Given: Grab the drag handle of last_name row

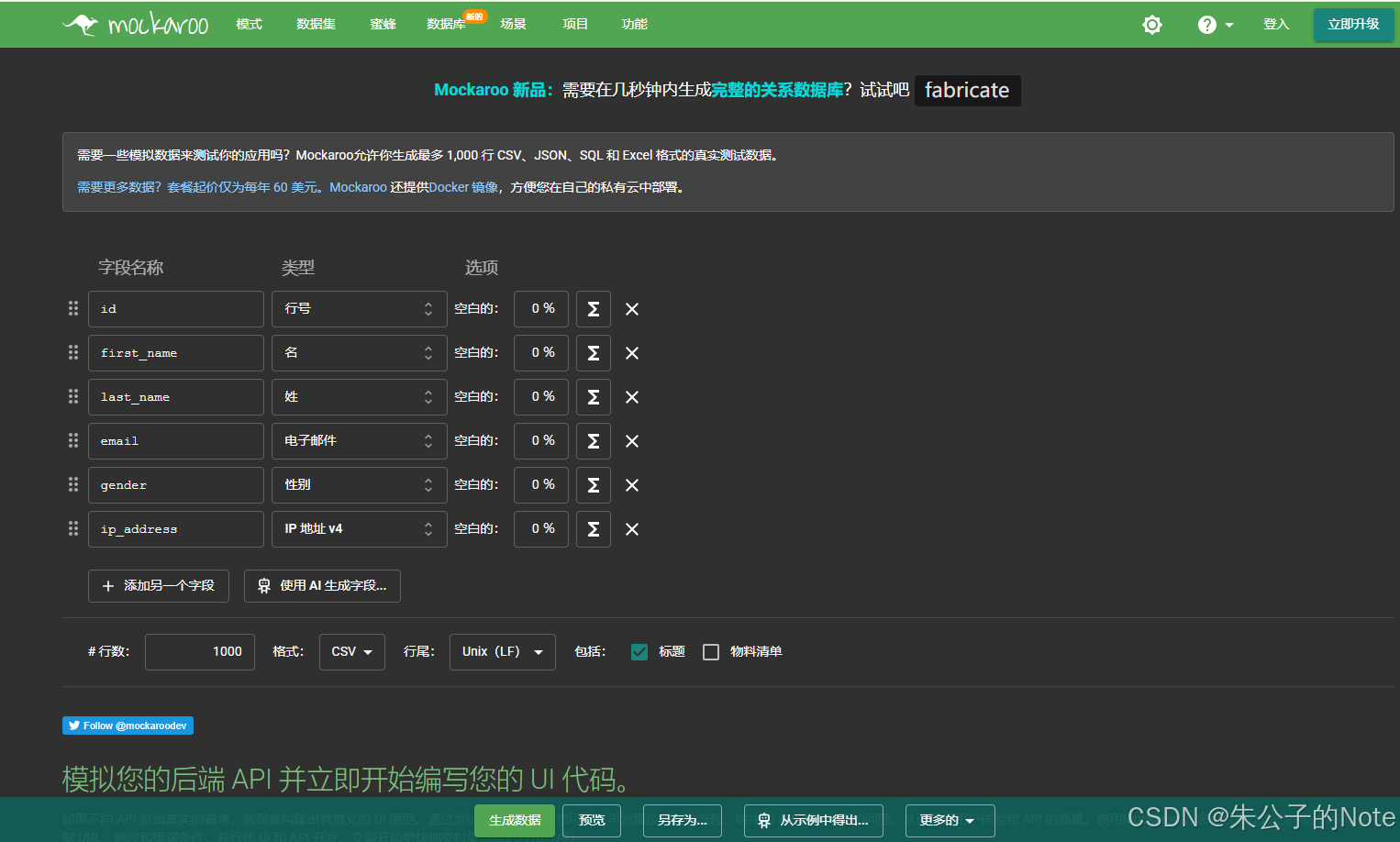Looking at the screenshot, I should tap(73, 396).
